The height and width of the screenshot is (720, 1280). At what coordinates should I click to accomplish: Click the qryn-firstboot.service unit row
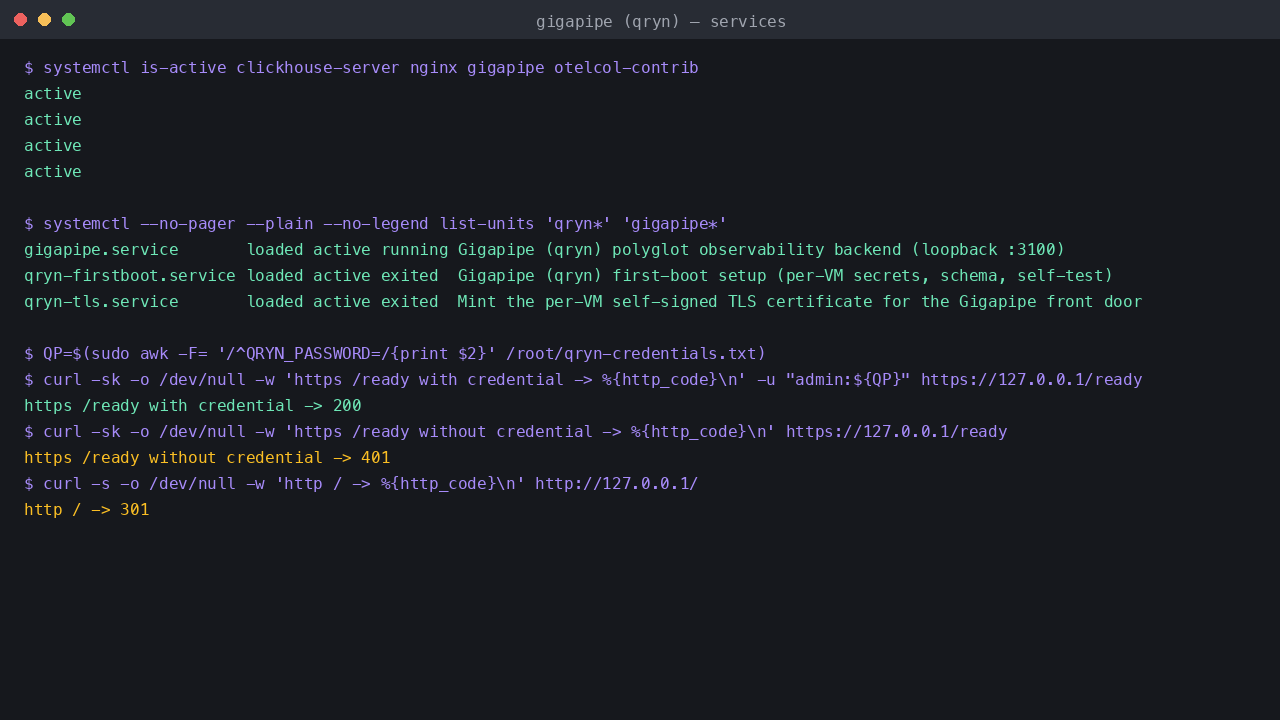click(569, 276)
